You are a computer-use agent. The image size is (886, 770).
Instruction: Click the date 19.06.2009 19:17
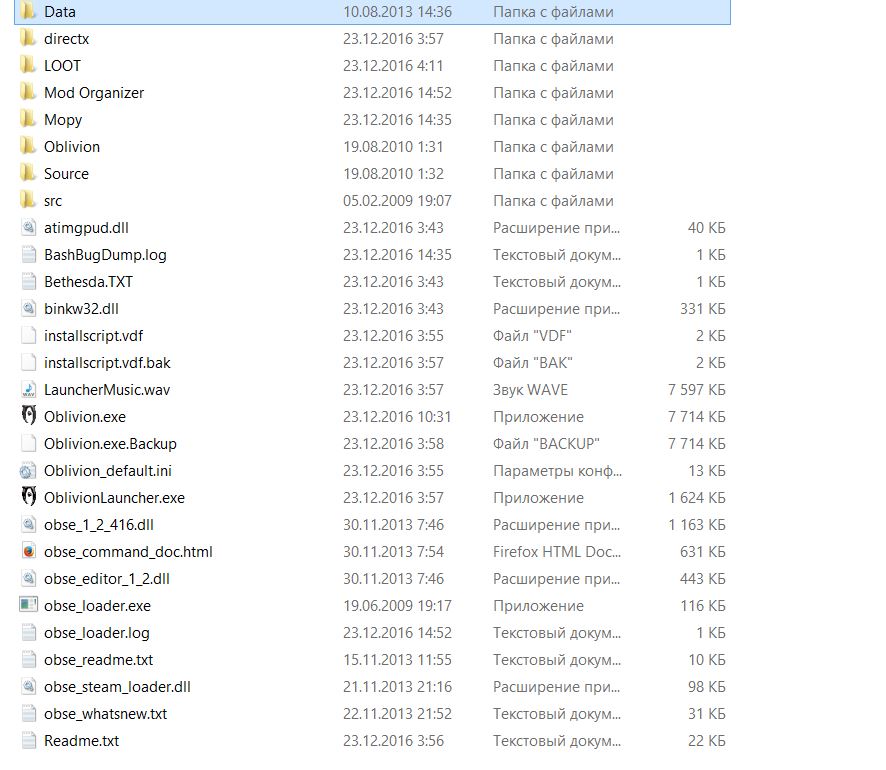coord(397,606)
